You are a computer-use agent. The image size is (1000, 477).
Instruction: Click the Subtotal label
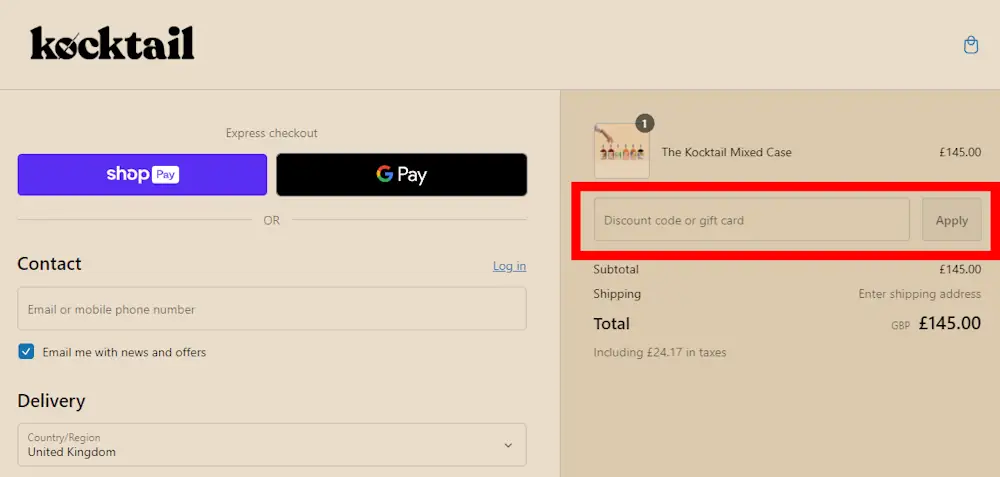point(616,269)
